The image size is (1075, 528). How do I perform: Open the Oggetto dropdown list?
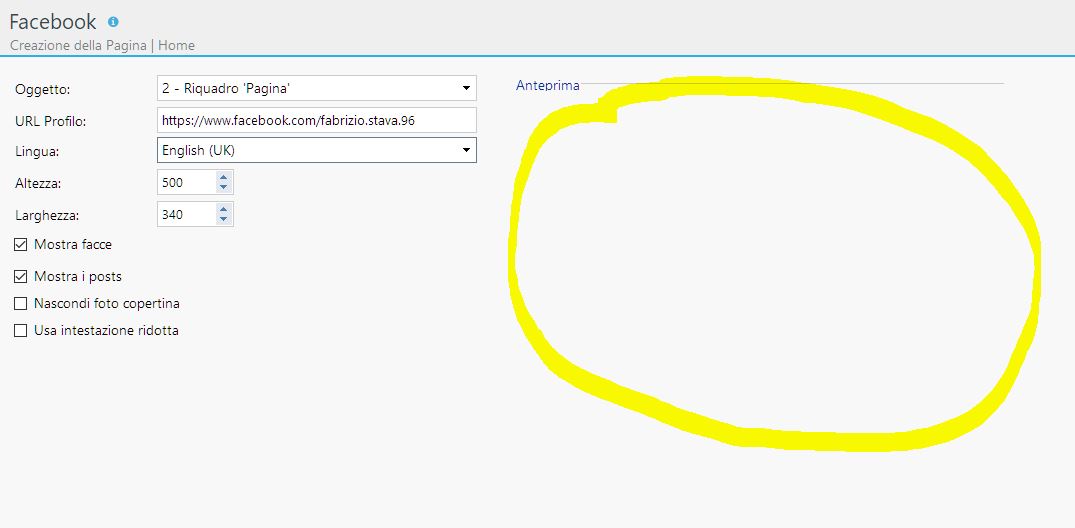coord(317,88)
